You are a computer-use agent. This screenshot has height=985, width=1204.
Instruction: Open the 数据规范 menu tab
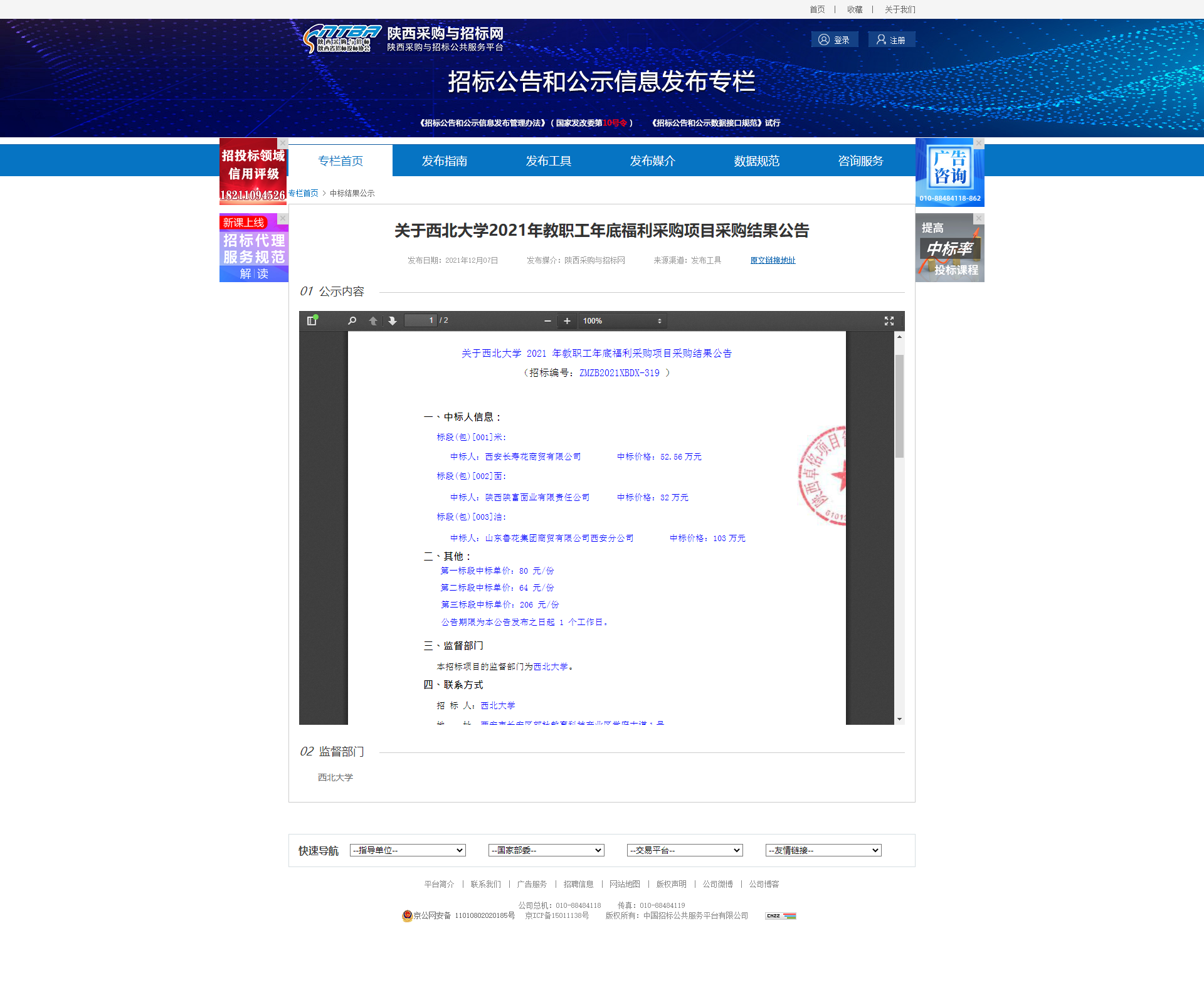(756, 161)
